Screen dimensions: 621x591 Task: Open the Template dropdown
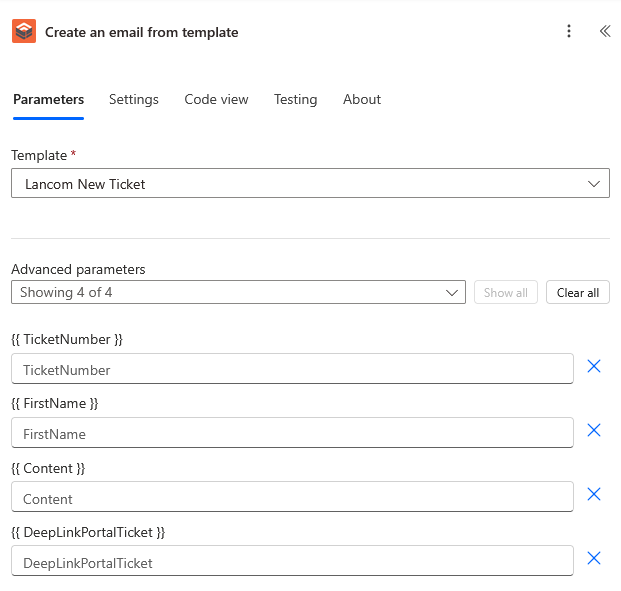310,184
